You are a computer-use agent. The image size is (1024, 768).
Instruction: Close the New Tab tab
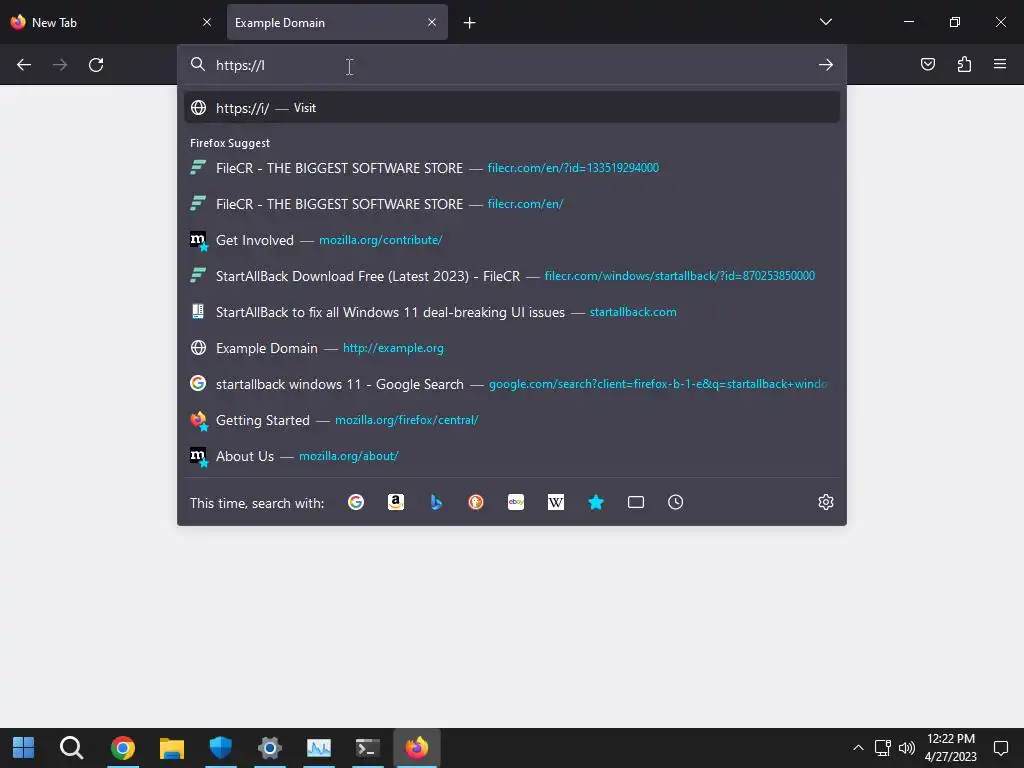coord(207,22)
